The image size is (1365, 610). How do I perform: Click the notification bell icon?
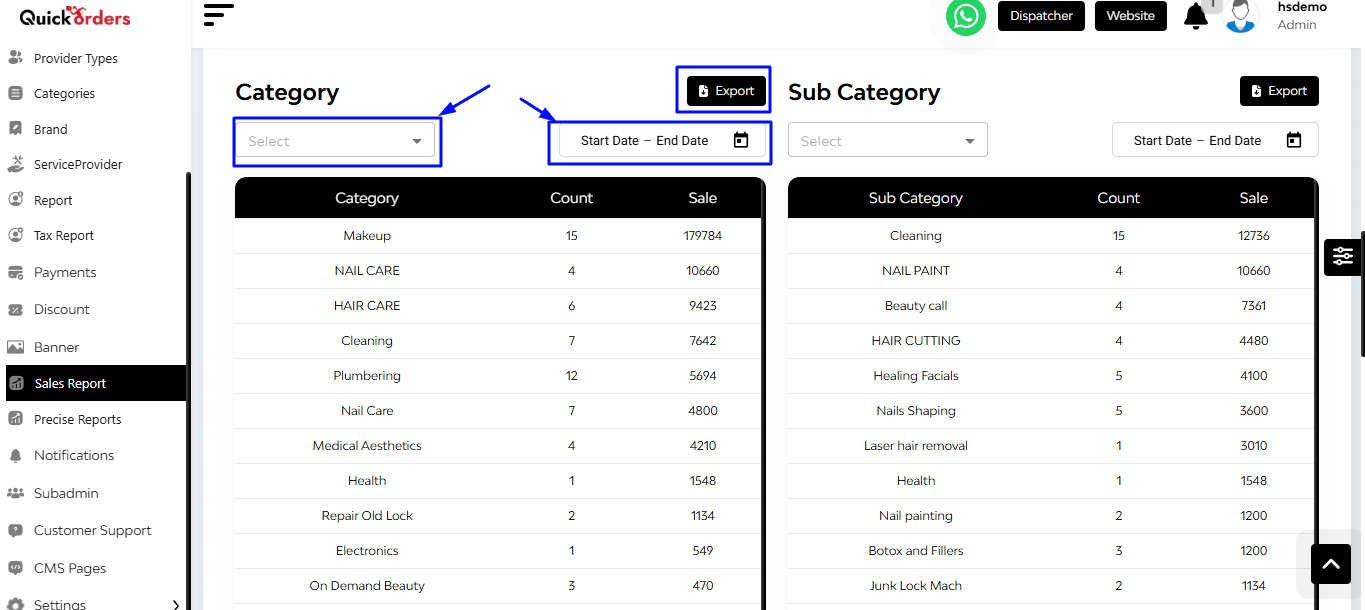point(1195,16)
